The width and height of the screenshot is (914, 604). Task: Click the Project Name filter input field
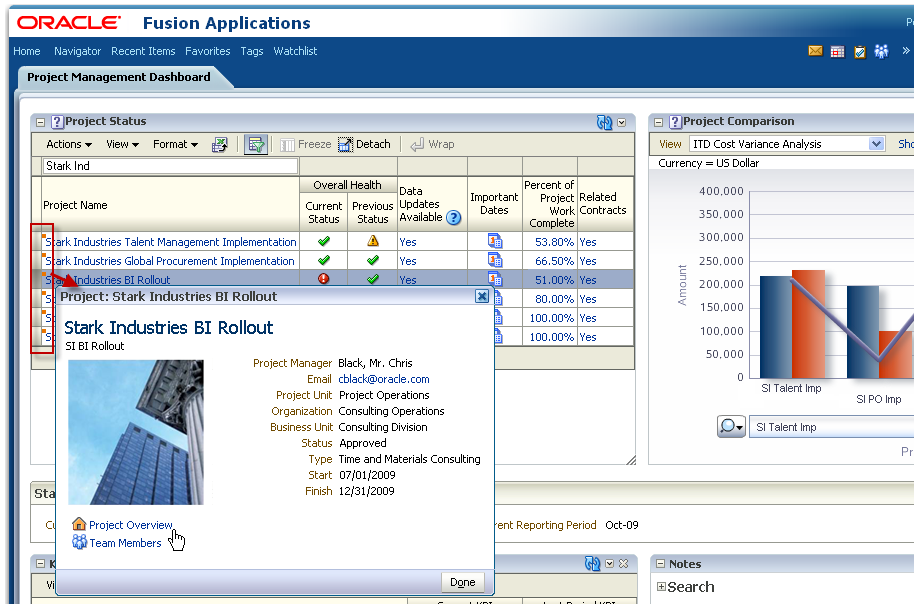pyautogui.click(x=170, y=166)
